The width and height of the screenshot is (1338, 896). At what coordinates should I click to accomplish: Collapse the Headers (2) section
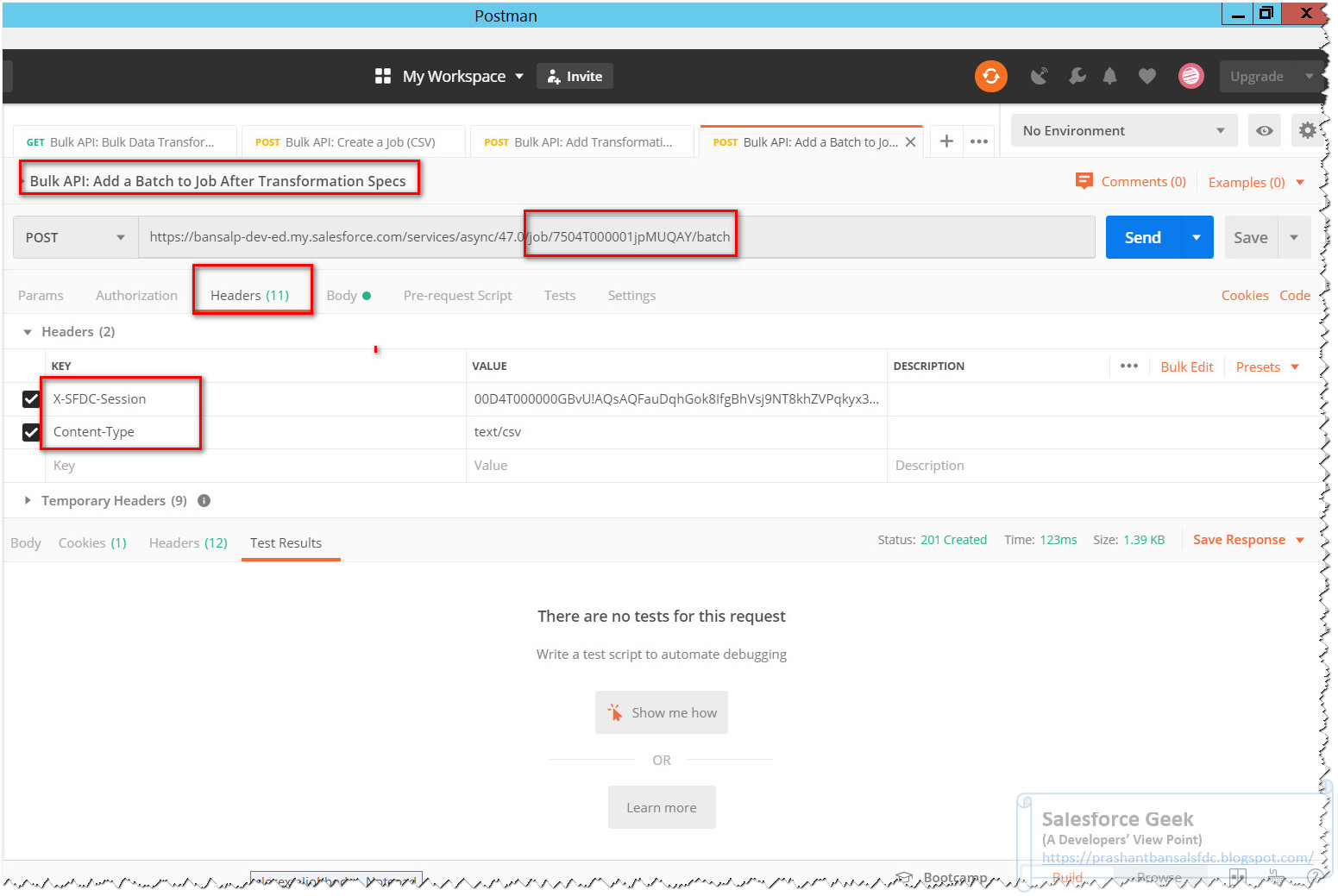(28, 332)
